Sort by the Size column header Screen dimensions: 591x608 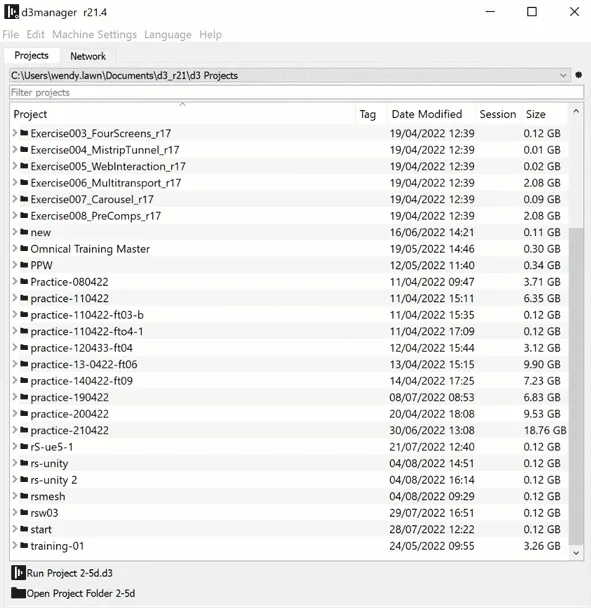tap(544, 114)
